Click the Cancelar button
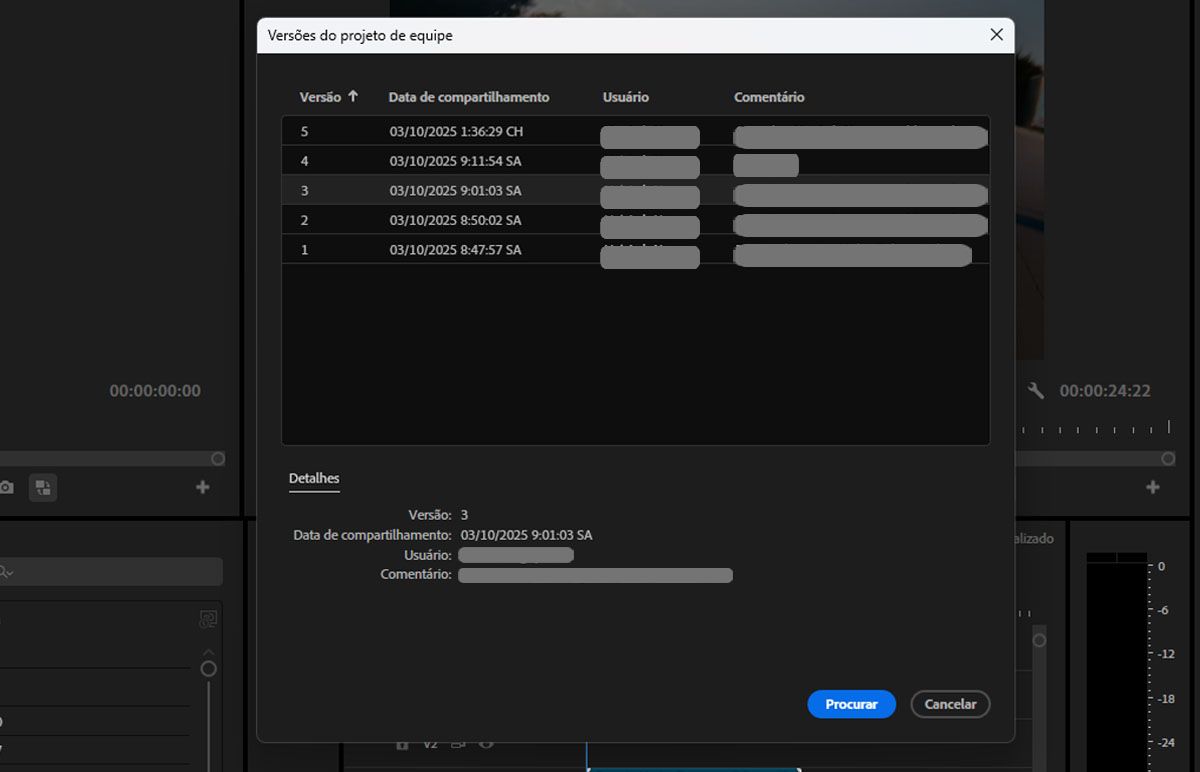This screenshot has width=1200, height=772. pyautogui.click(x=949, y=704)
